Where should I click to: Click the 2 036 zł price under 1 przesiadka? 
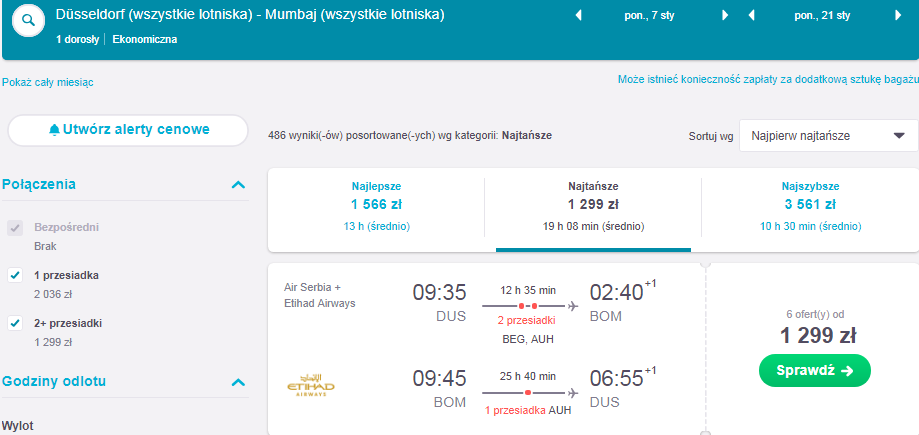(x=53, y=294)
